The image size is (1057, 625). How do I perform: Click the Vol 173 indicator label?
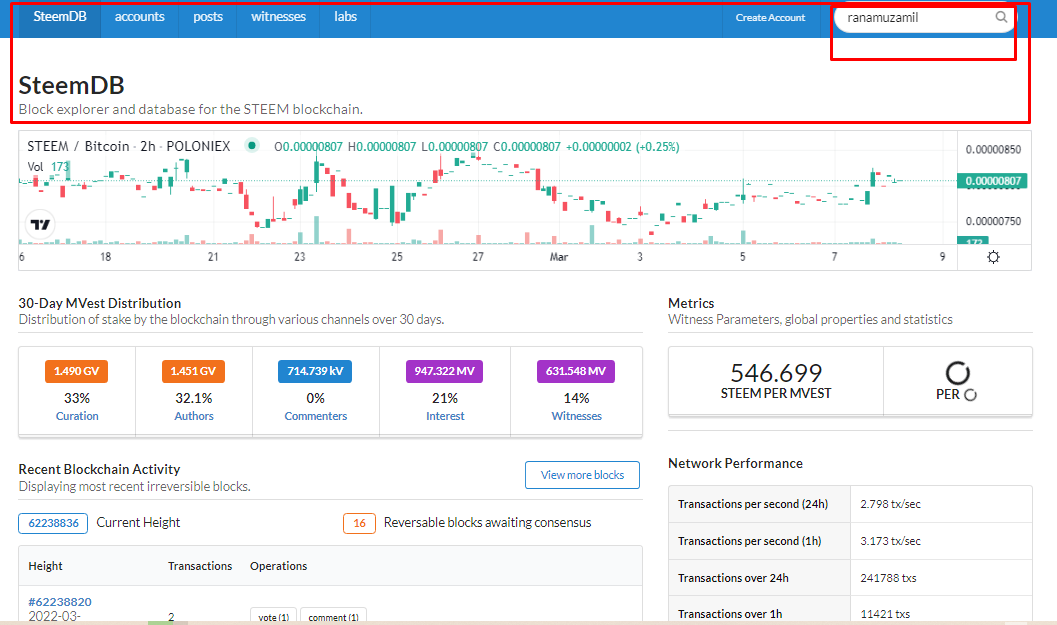[x=48, y=167]
